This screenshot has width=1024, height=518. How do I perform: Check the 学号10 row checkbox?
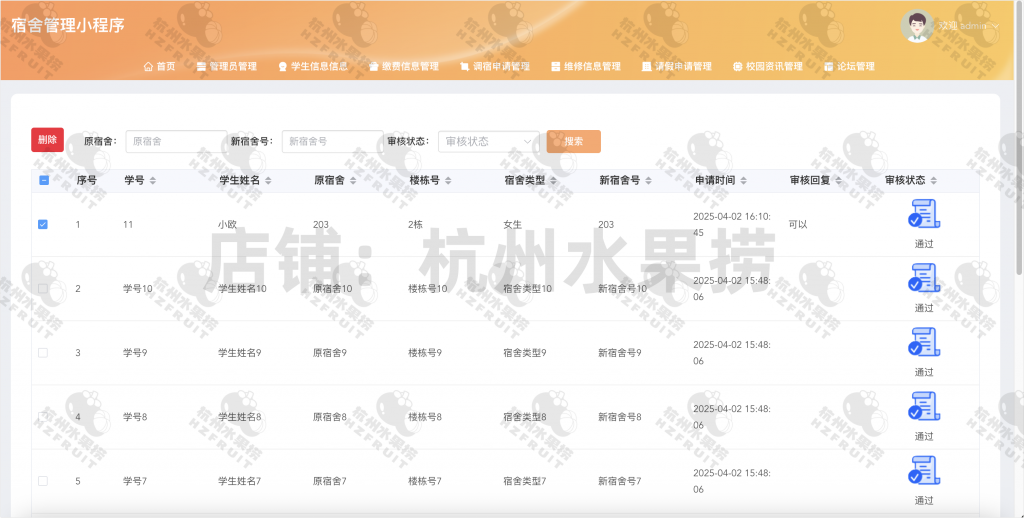coord(43,288)
